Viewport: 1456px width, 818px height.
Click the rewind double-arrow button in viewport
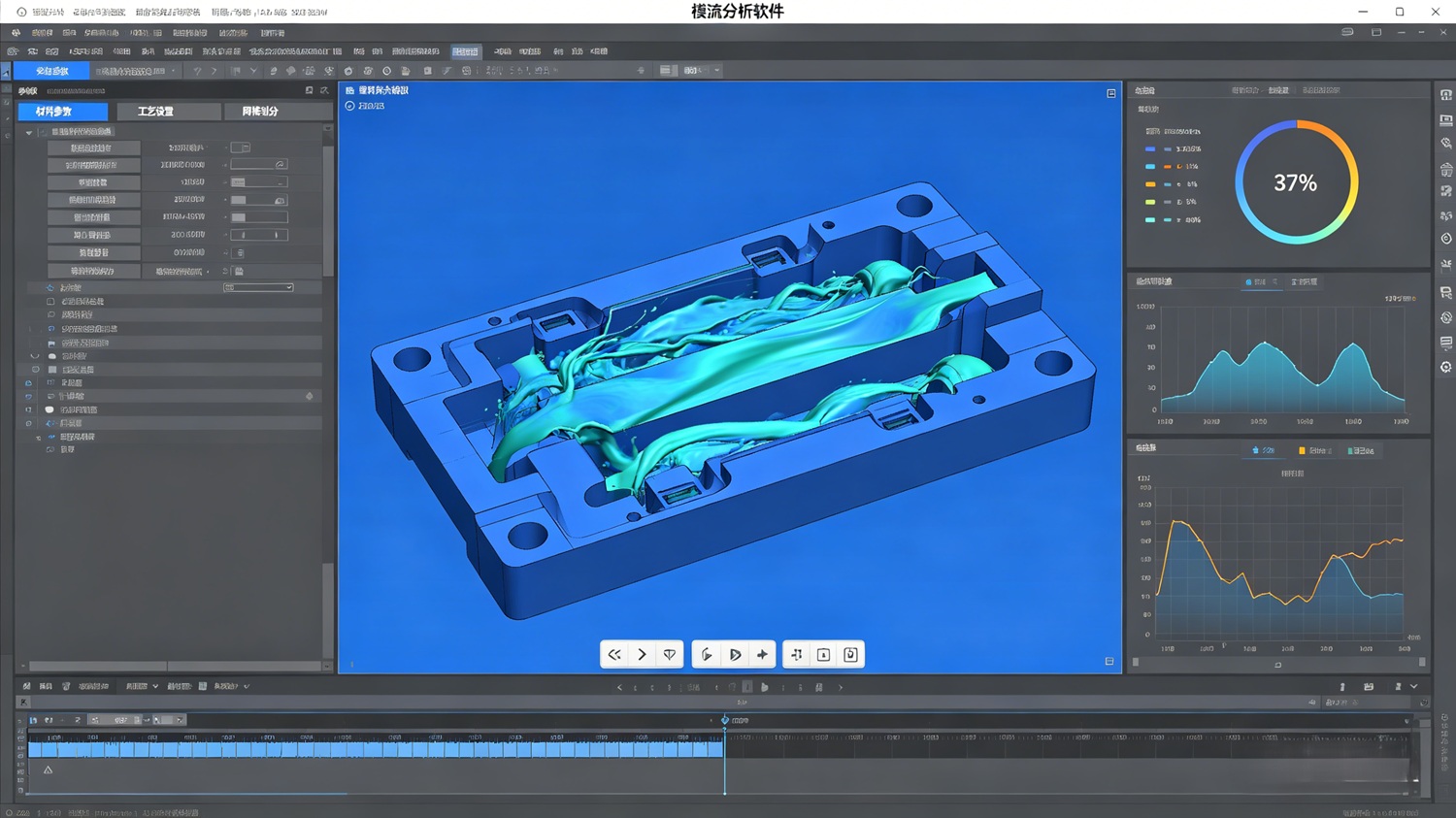(614, 655)
